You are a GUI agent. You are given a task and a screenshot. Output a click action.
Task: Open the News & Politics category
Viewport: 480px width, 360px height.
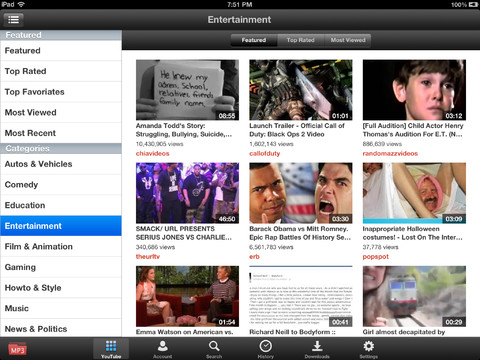coord(61,328)
